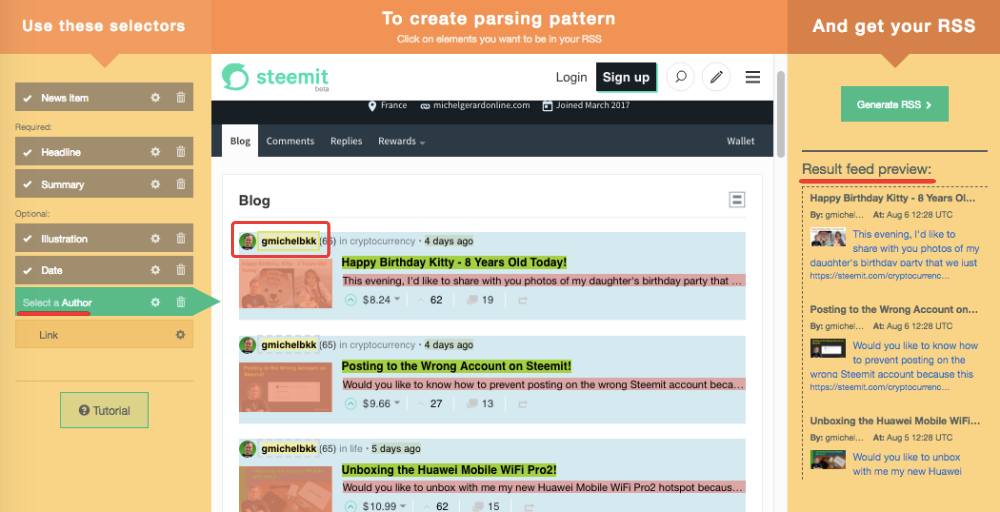Switch to the Blog tab
The height and width of the screenshot is (512, 1000).
coord(240,141)
